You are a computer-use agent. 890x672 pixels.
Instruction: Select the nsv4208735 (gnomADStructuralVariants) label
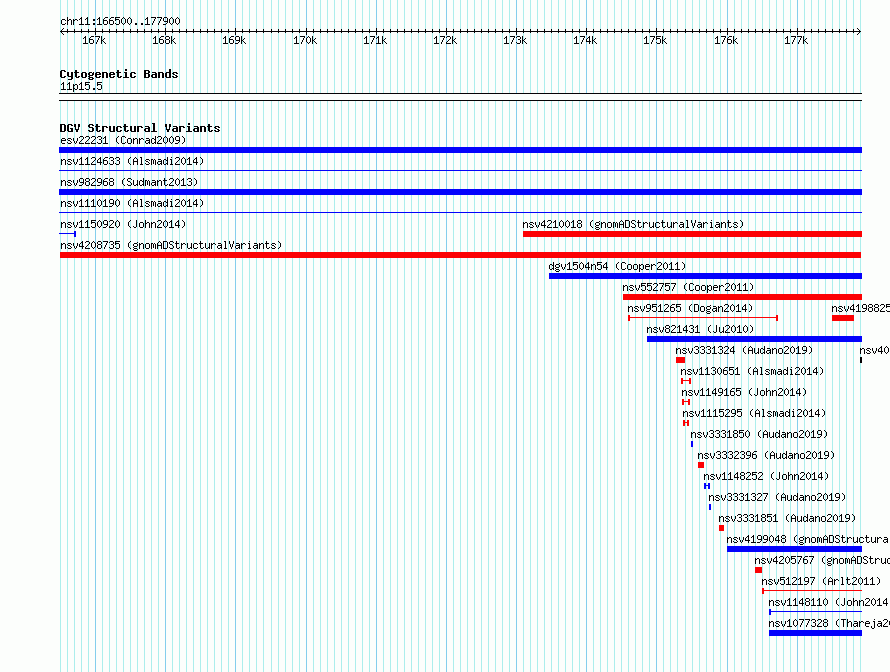(x=171, y=245)
